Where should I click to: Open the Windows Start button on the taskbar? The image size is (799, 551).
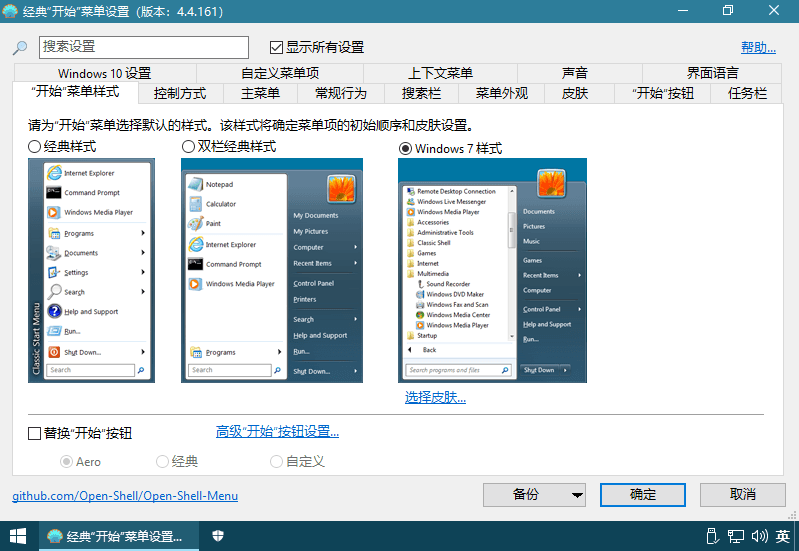(x=18, y=536)
